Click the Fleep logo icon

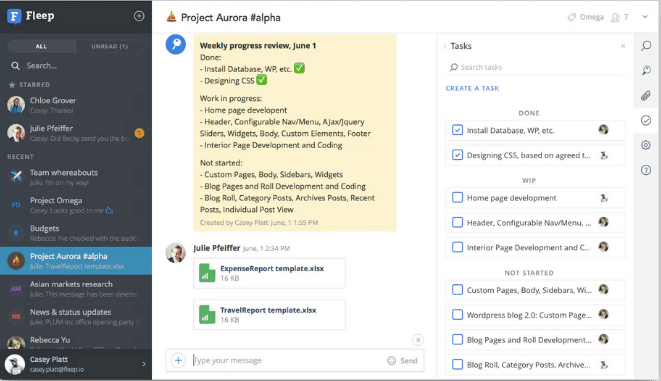14,16
